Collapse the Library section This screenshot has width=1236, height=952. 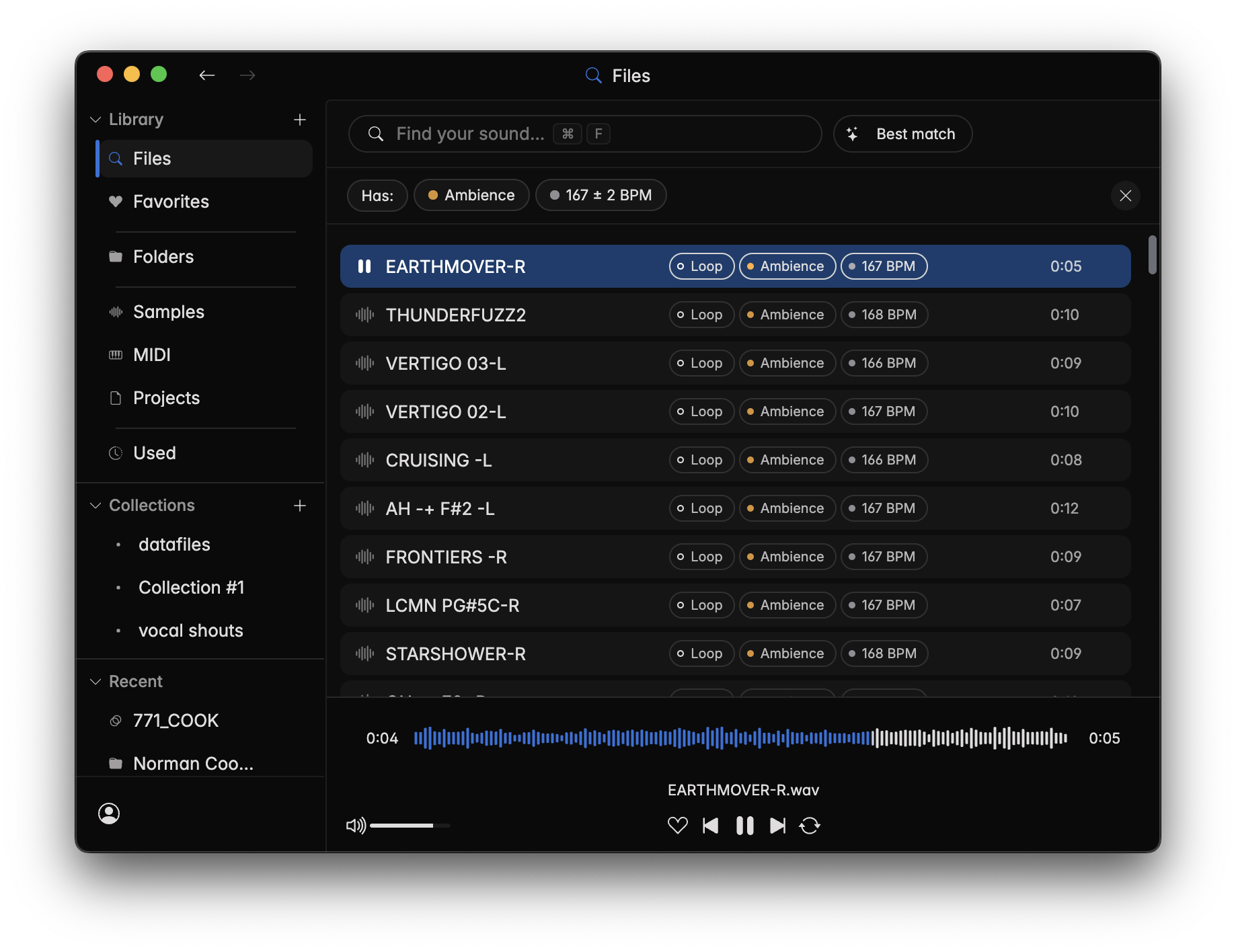[x=95, y=120]
